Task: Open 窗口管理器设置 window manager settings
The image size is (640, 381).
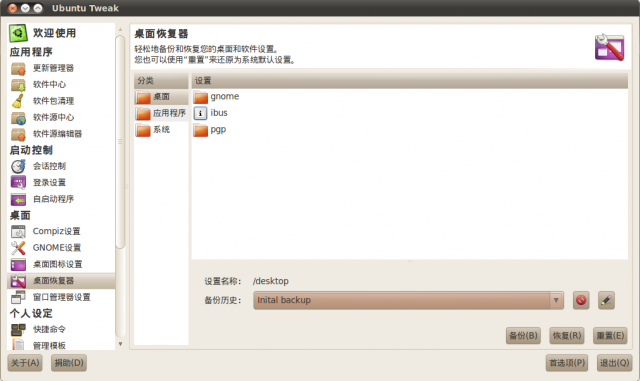Action: click(x=61, y=297)
